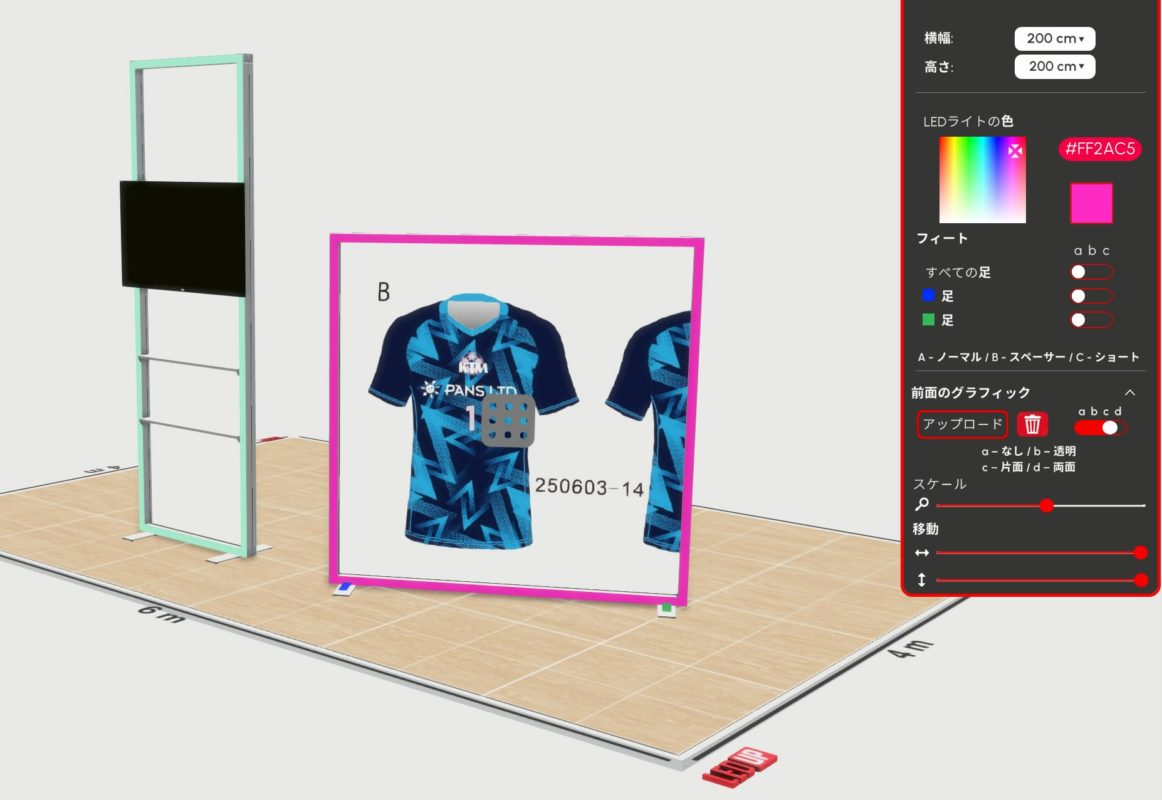Screen dimensions: 1162x800
Task: Select the black TV screen on the mint frame
Action: click(x=182, y=237)
